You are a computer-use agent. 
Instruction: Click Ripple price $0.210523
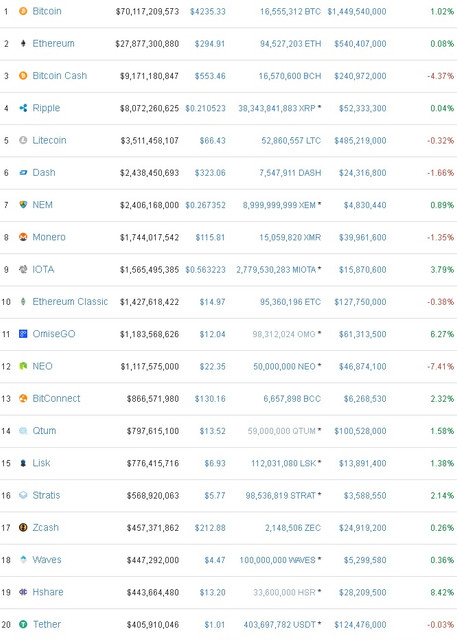click(205, 108)
